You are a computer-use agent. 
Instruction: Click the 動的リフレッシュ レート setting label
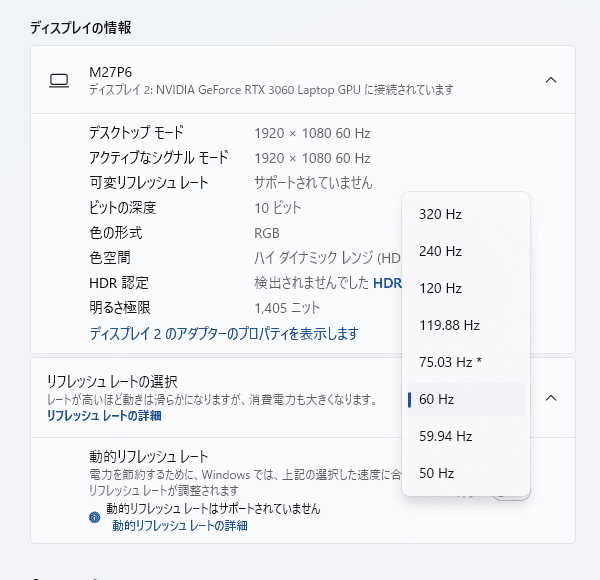pyautogui.click(x=148, y=456)
